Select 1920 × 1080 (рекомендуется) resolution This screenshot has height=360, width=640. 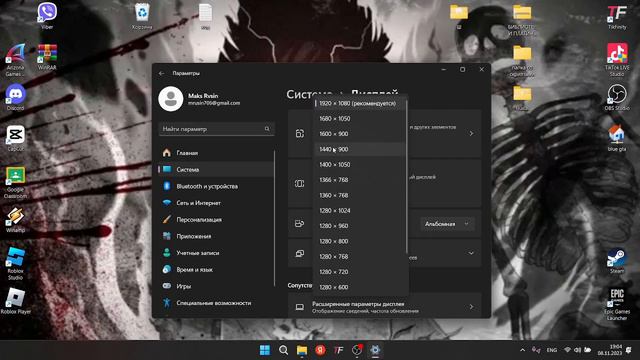360,103
